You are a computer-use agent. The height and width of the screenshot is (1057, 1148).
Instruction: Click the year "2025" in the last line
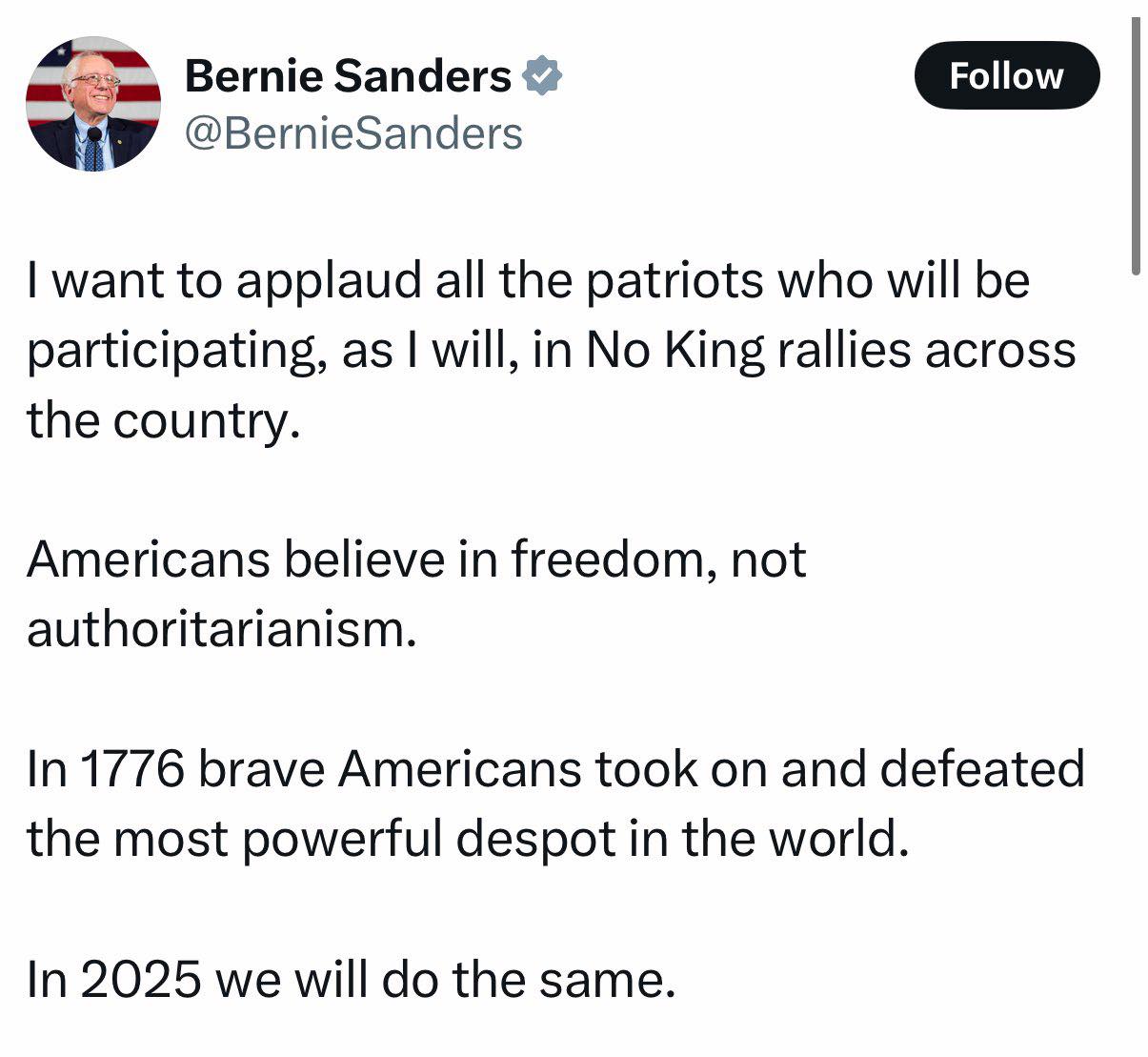tap(141, 980)
